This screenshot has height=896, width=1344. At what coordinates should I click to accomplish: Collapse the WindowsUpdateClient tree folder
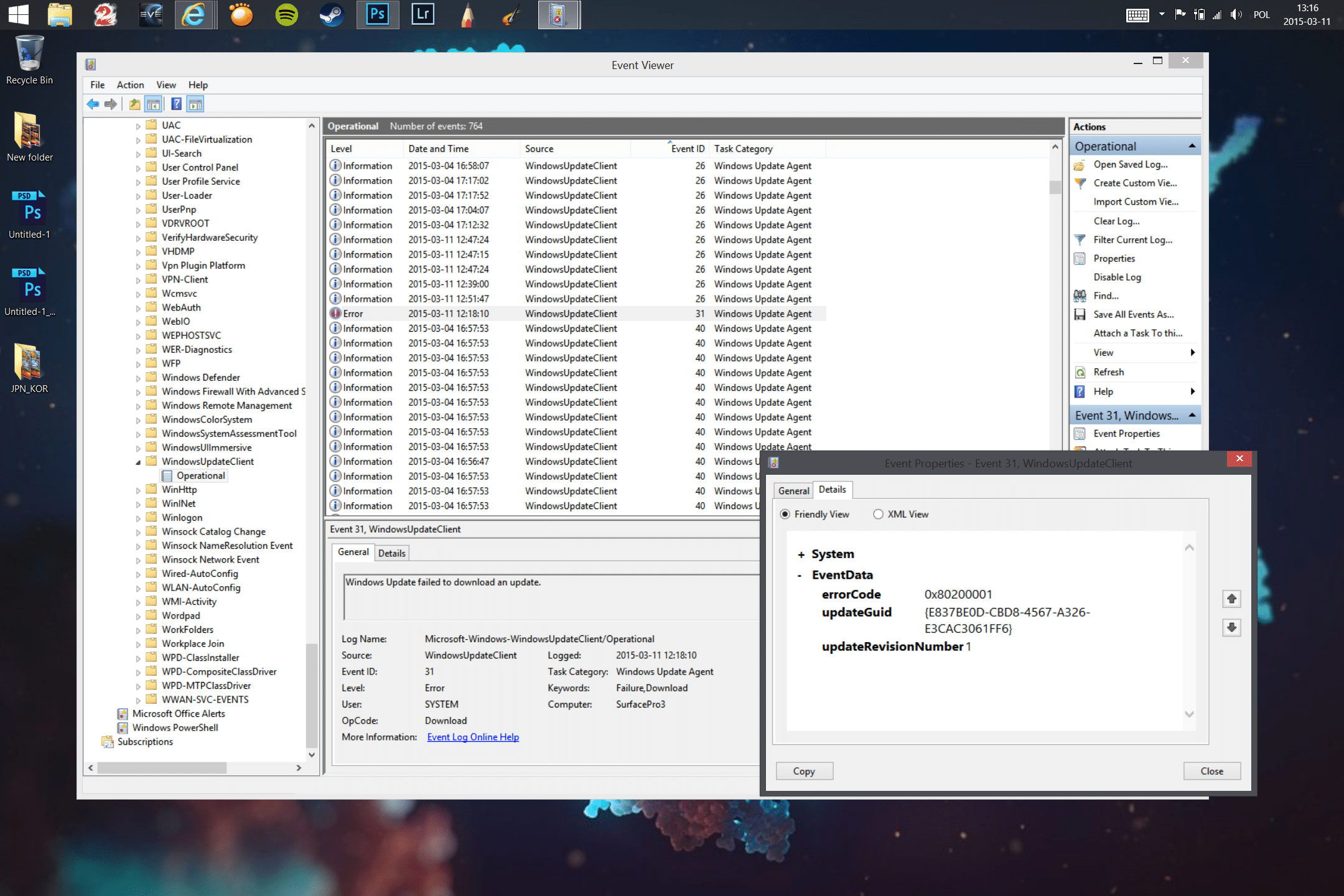point(138,462)
